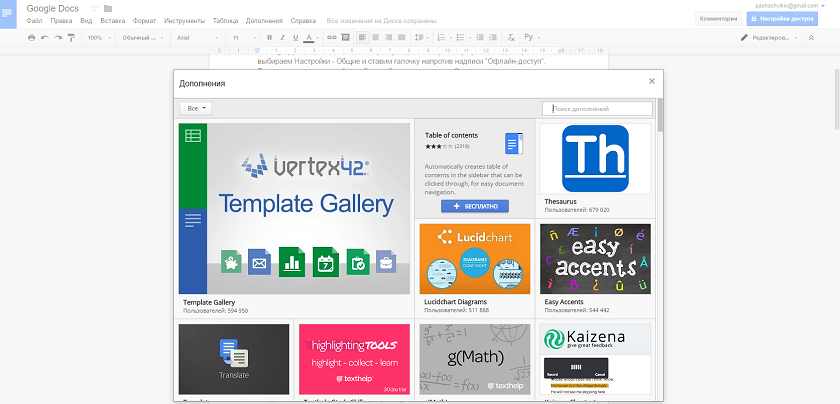Image resolution: width=840 pixels, height=404 pixels.
Task: Align text center
Action: (x=376, y=38)
